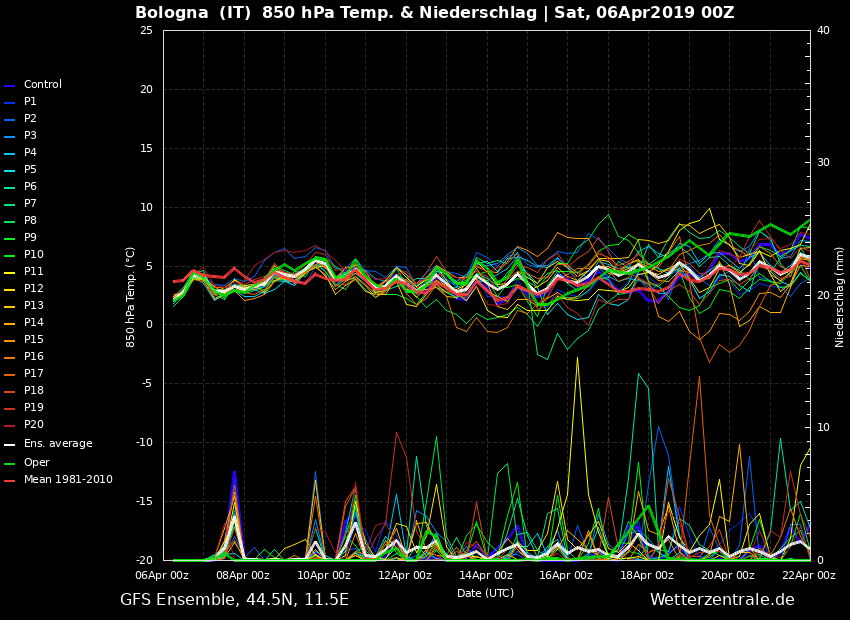
Task: Select the P10 legend entry
Action: (33, 255)
